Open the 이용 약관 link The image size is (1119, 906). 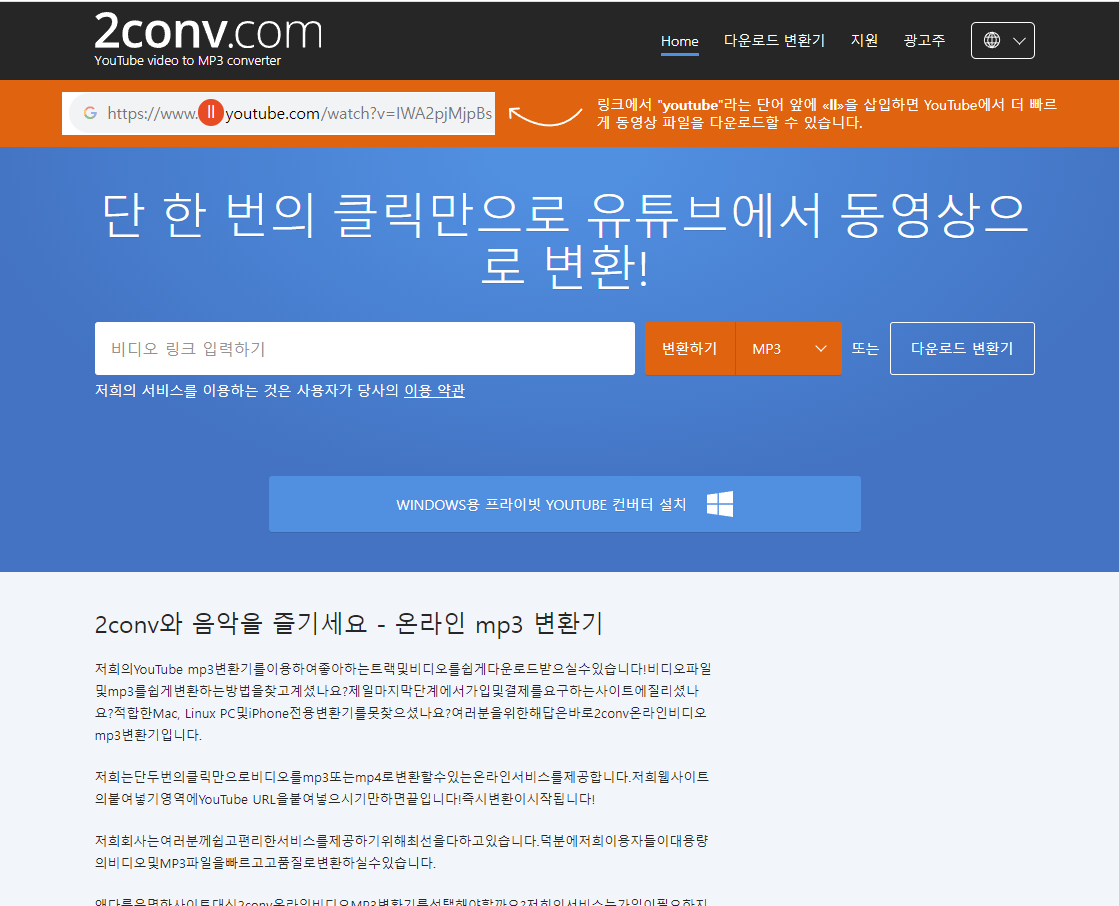[x=435, y=390]
